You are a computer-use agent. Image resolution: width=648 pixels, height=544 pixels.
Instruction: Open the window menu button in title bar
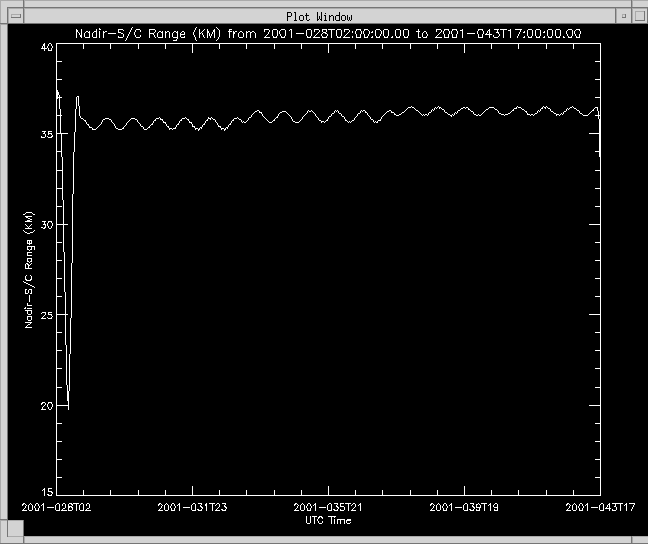pos(14,16)
